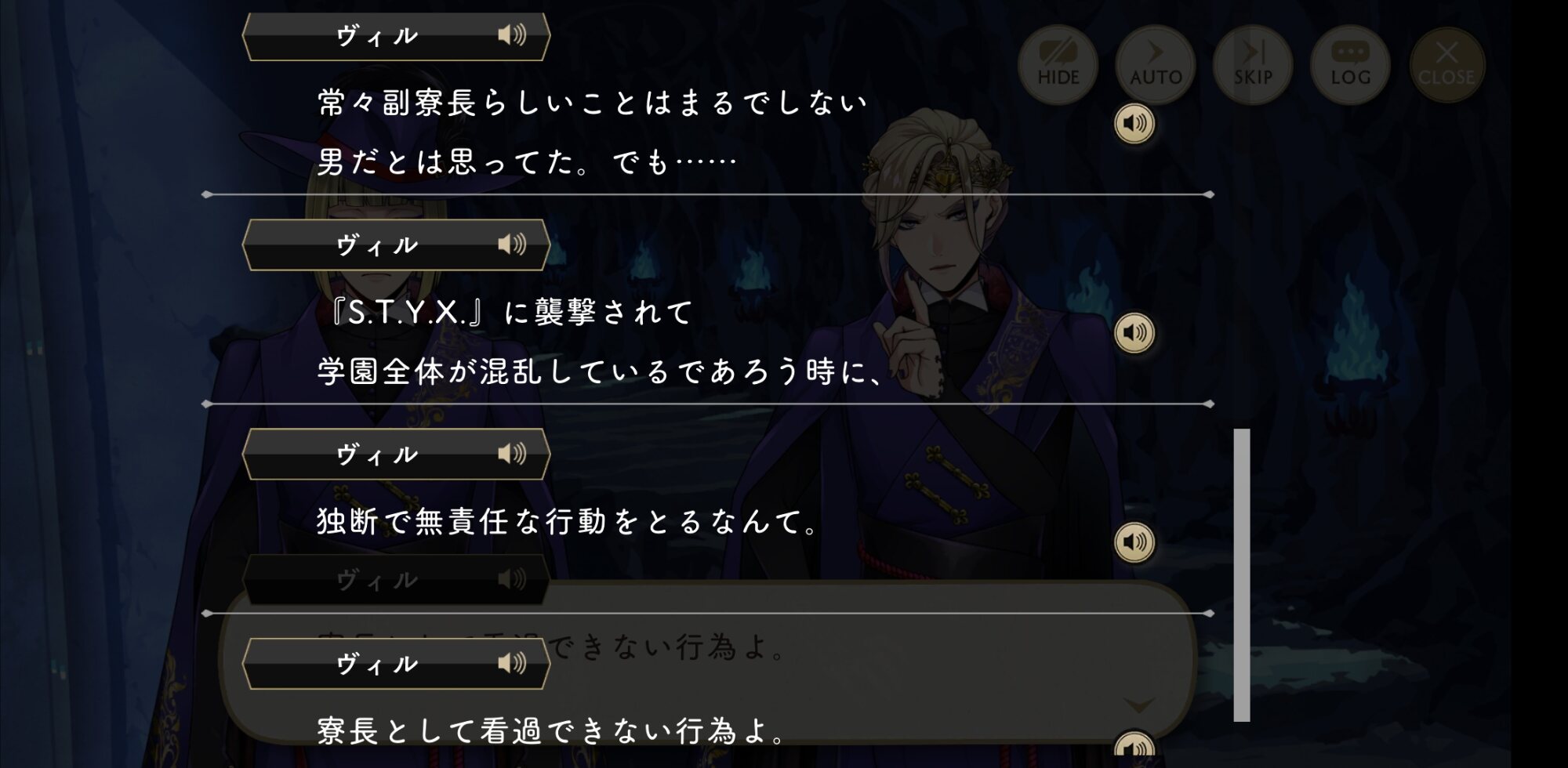Tap the dimmed ヴィル name plate behind log

[396, 580]
